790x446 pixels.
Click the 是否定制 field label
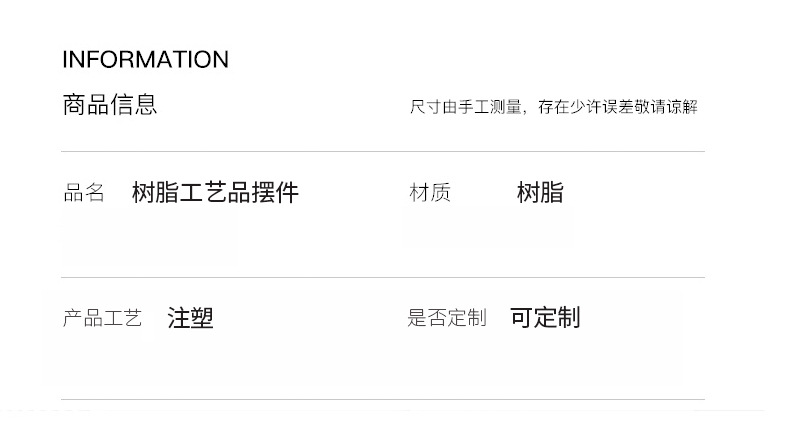(x=447, y=318)
